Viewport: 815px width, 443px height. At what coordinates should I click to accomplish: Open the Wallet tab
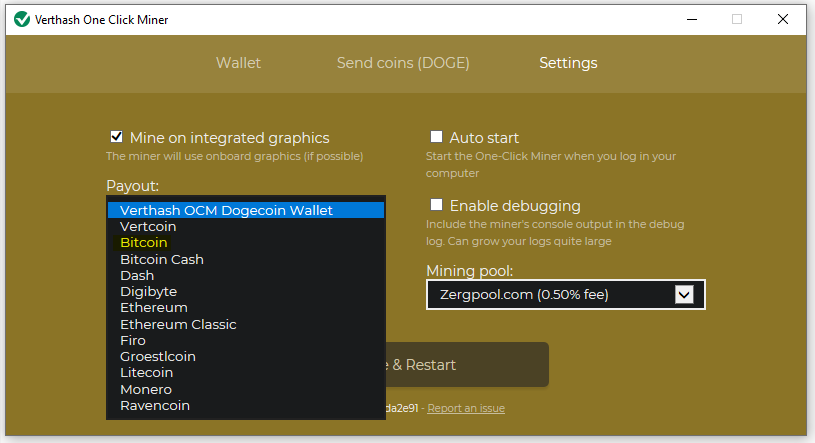tap(239, 63)
